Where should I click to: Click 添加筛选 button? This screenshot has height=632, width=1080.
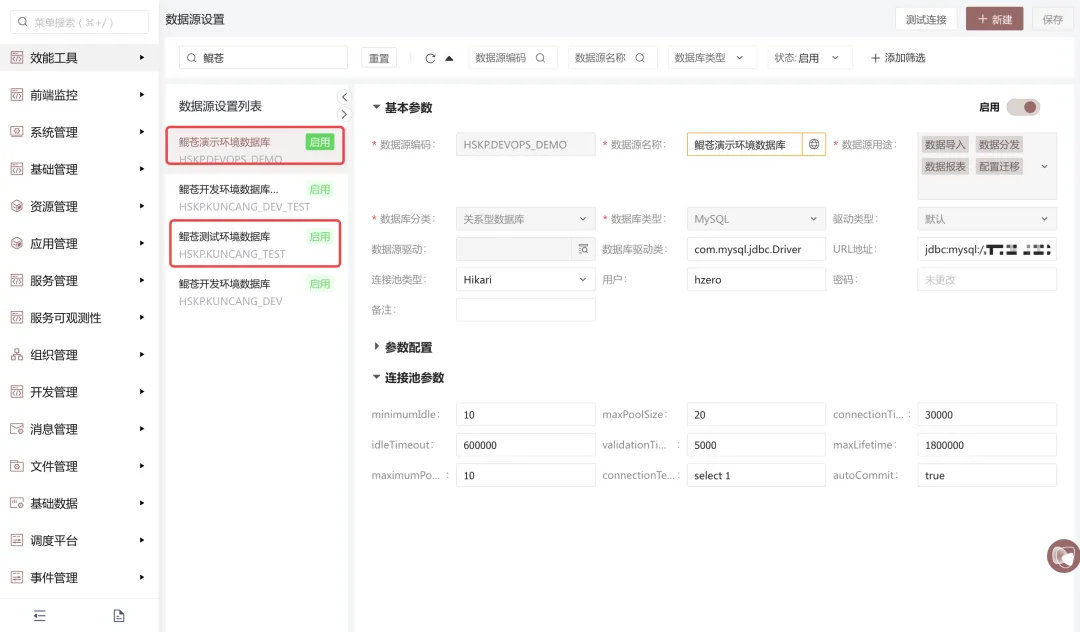pos(897,58)
